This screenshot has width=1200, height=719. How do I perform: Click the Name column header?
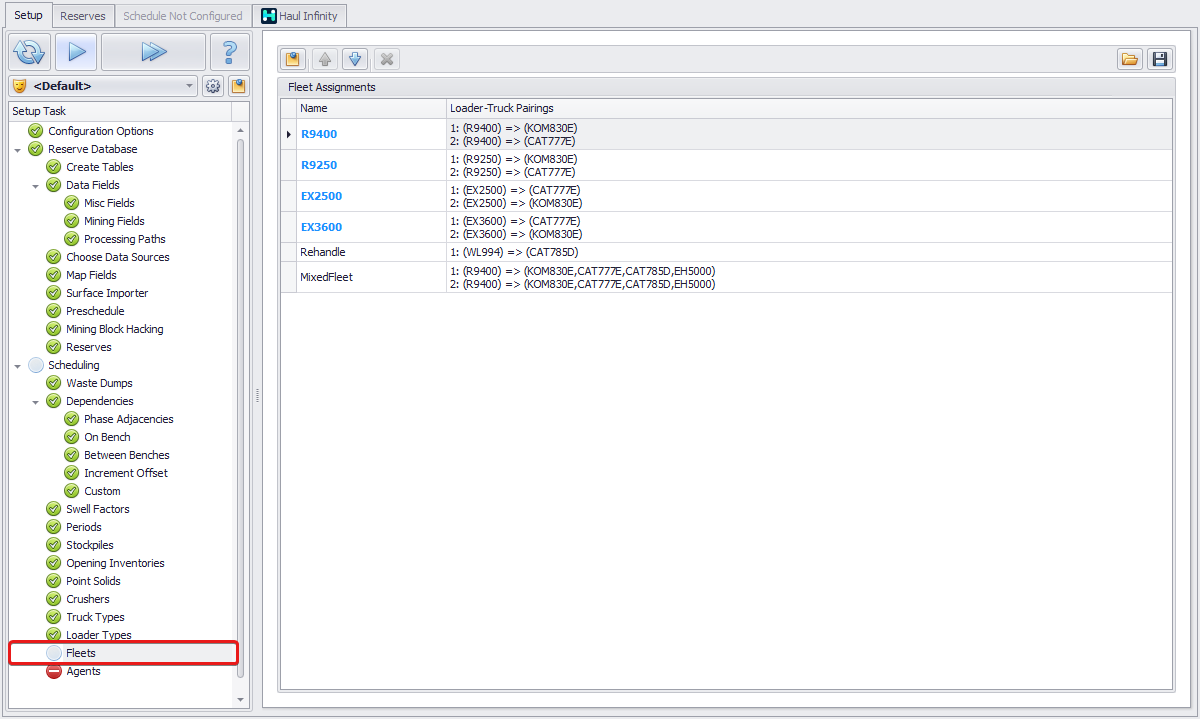(x=371, y=108)
